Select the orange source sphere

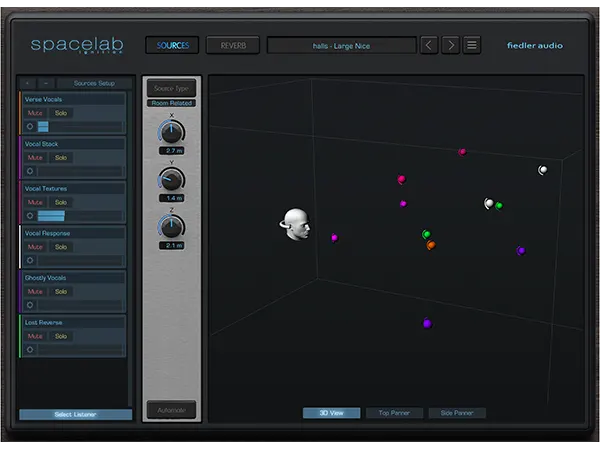(x=431, y=245)
